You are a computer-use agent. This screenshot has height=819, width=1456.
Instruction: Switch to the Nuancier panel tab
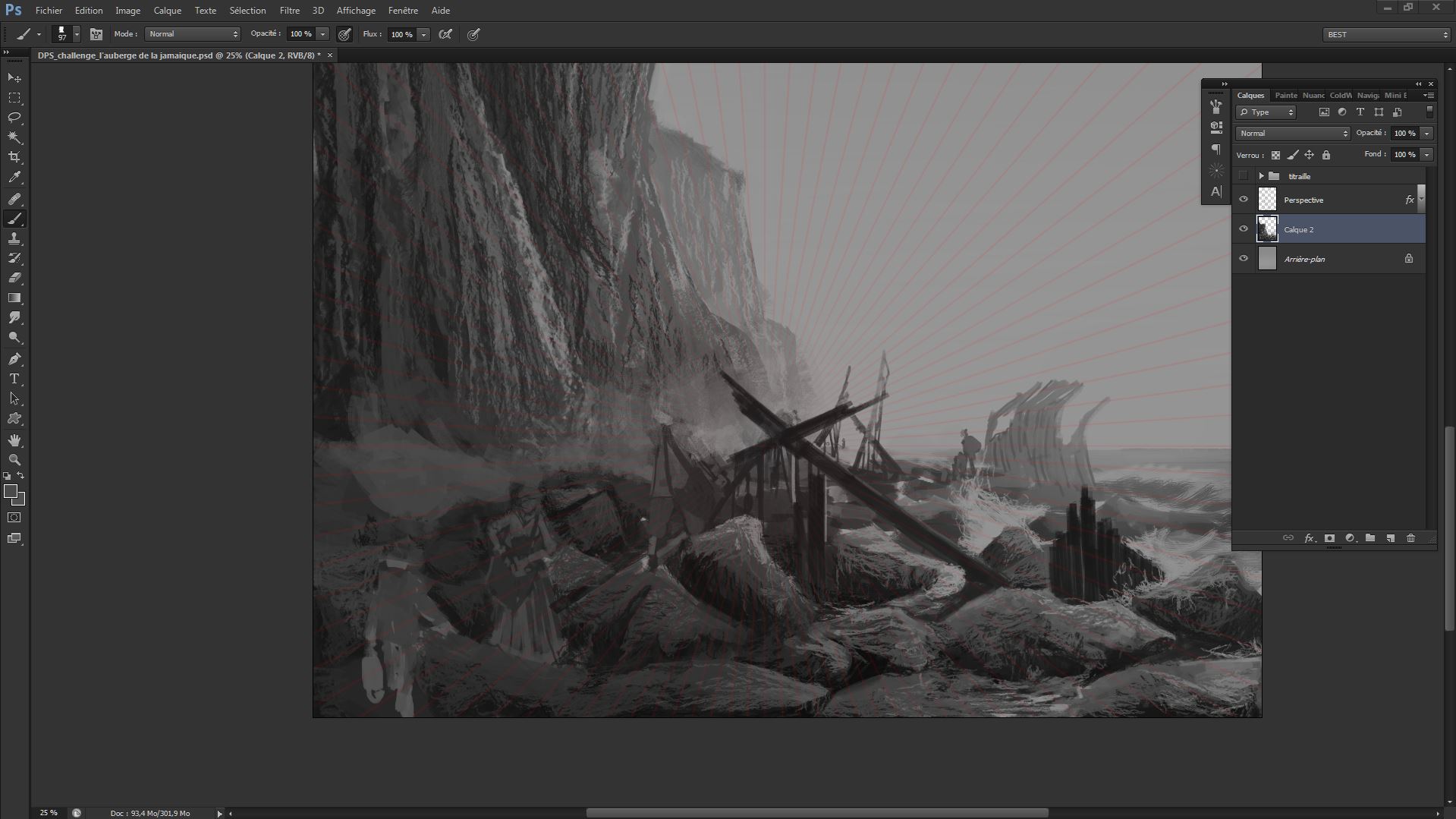(x=1313, y=96)
